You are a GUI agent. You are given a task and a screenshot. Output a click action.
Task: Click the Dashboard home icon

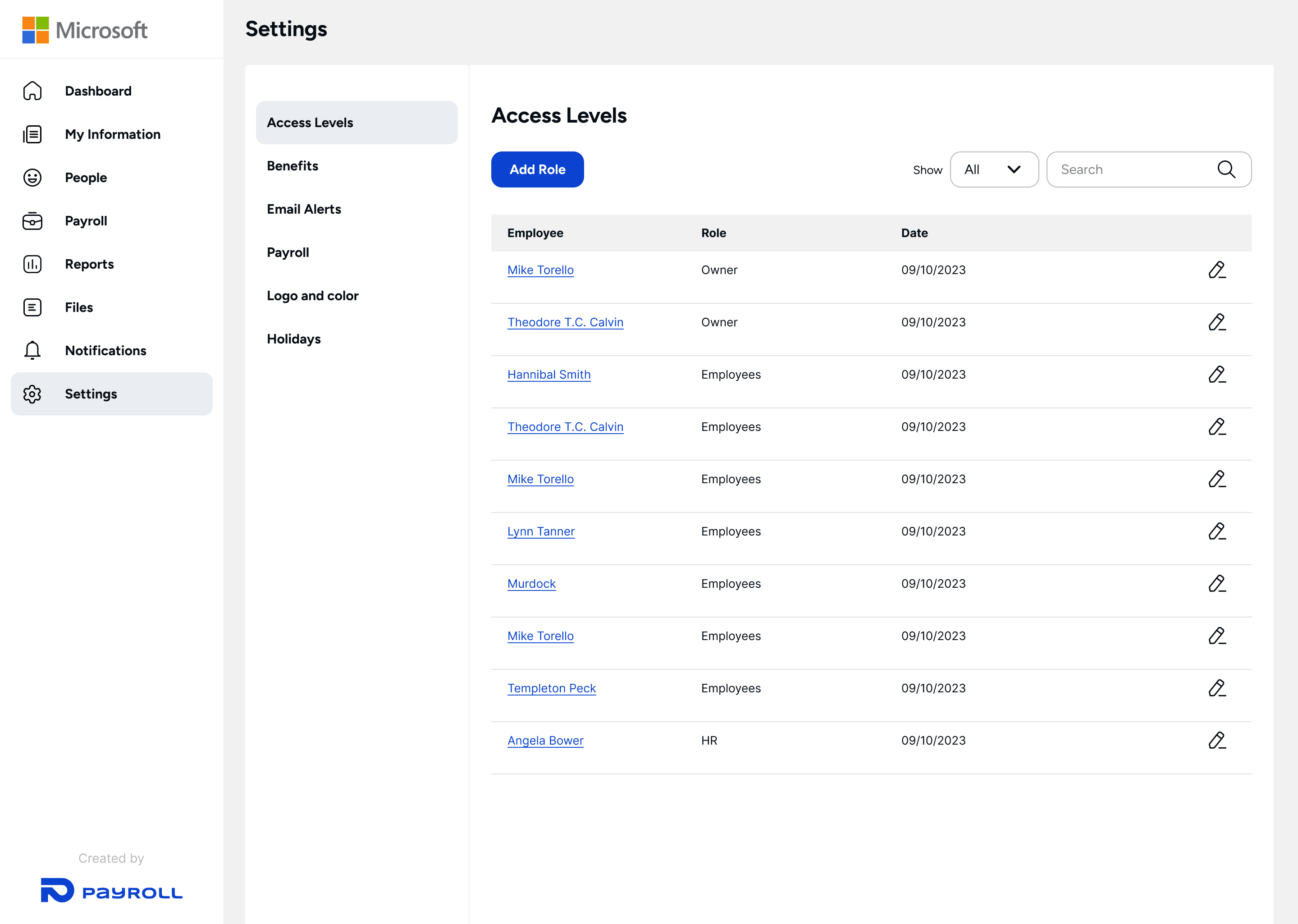(32, 91)
